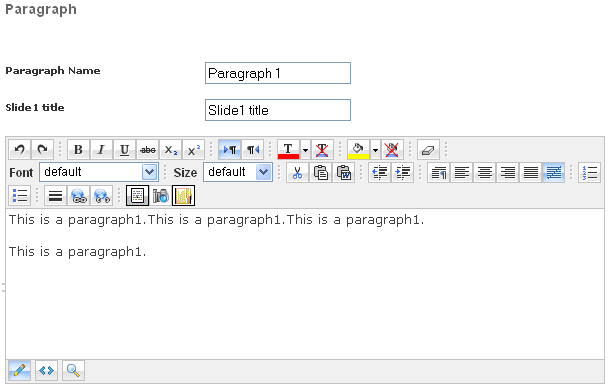This screenshot has height=390, width=612.
Task: Click the eraser Remove Formatting icon
Action: [428, 150]
